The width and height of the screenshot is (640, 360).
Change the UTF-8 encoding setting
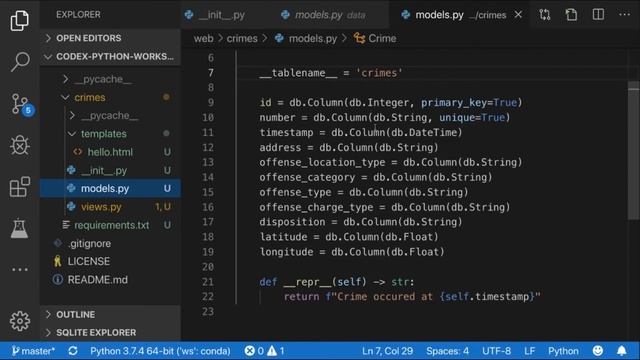[496, 351]
